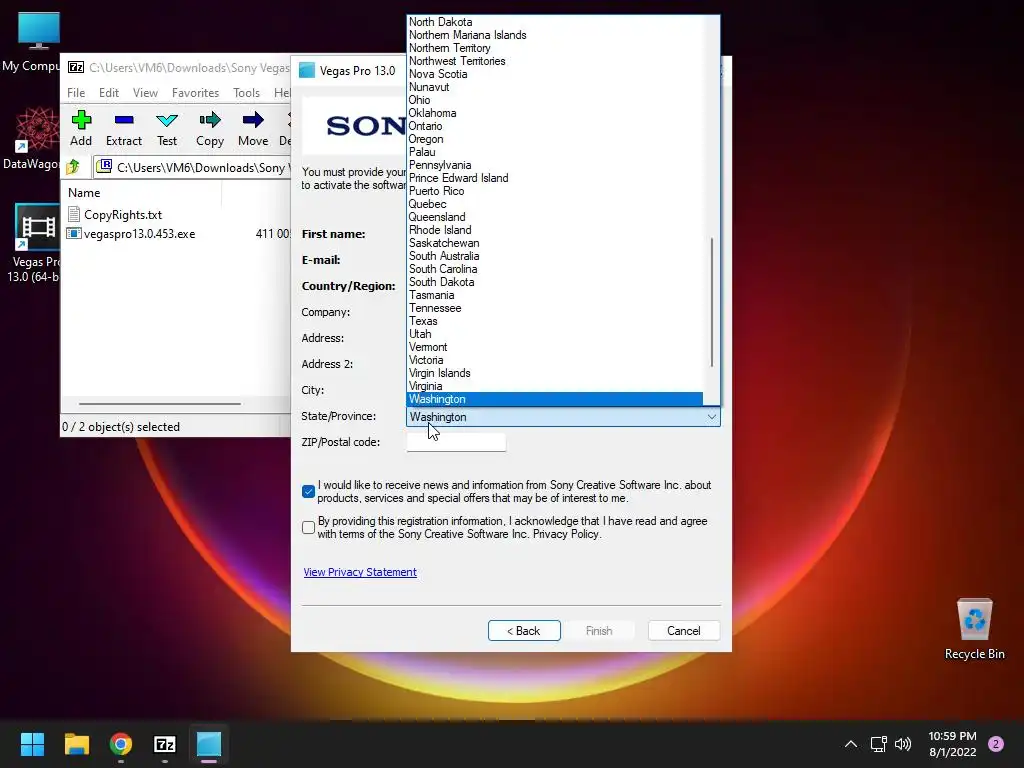
Task: Select South Dakota in the state list
Action: (x=555, y=281)
